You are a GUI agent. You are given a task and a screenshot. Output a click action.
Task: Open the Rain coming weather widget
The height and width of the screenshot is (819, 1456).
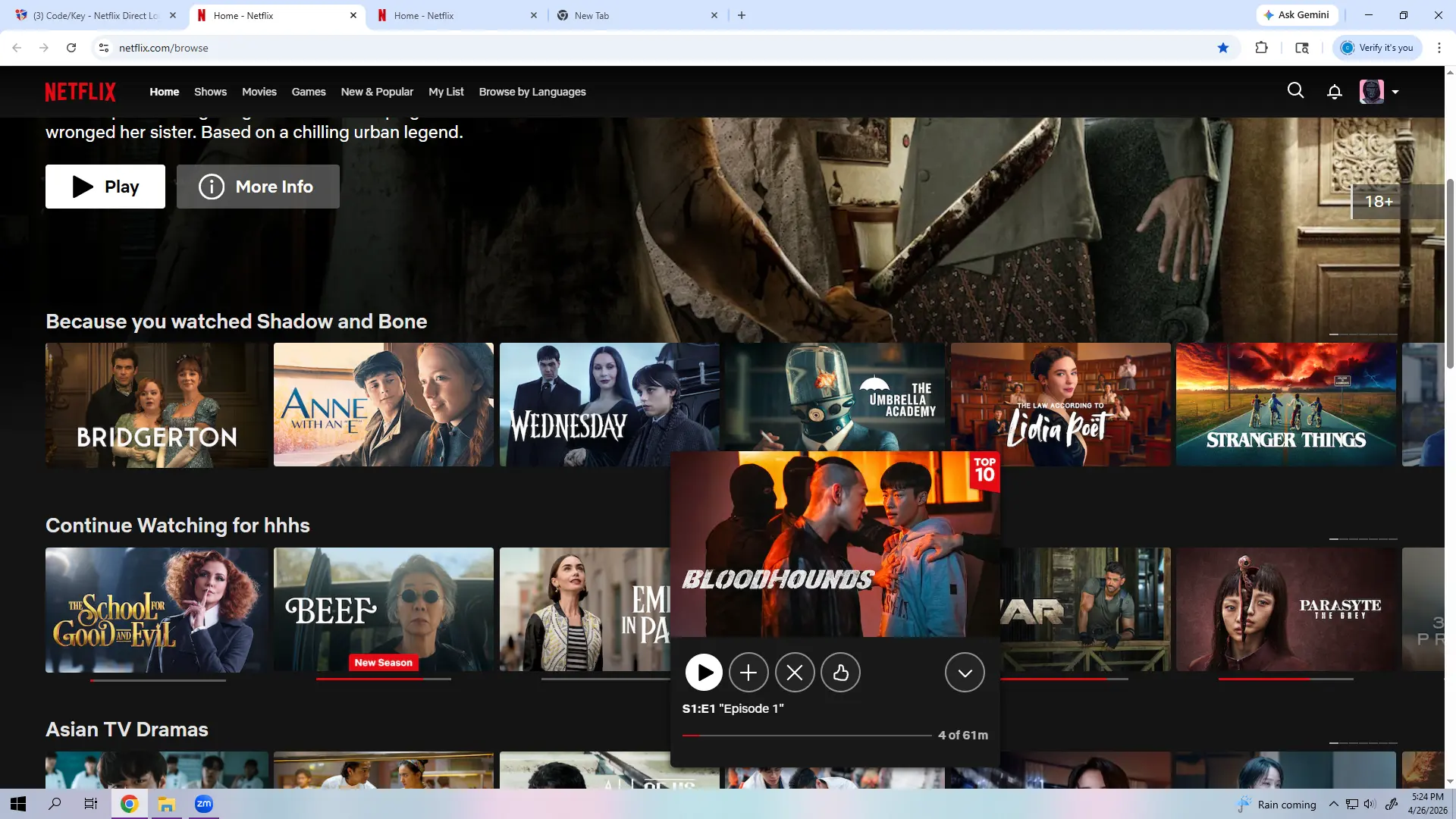click(x=1277, y=805)
